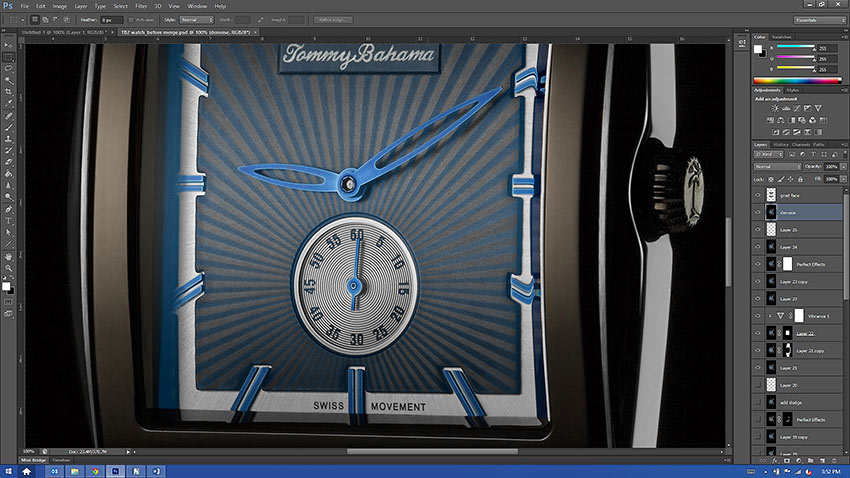Hide the grad face layer
This screenshot has height=478, width=850.
[x=758, y=195]
